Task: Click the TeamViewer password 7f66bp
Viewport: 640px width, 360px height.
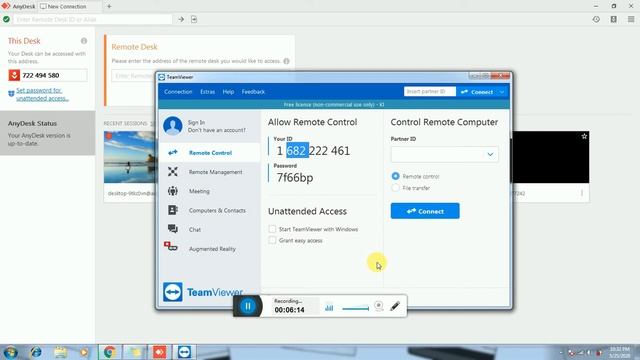Action: point(295,178)
